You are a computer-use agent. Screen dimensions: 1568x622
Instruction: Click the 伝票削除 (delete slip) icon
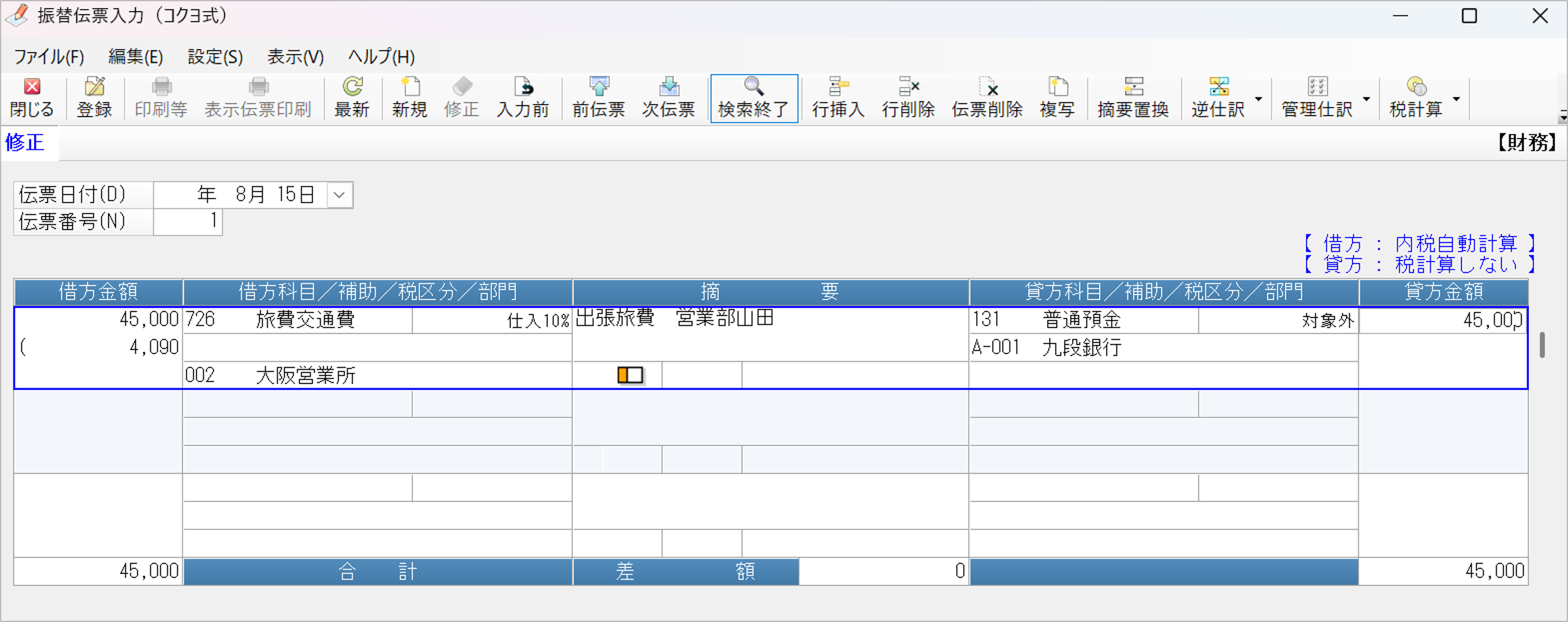pyautogui.click(x=987, y=97)
